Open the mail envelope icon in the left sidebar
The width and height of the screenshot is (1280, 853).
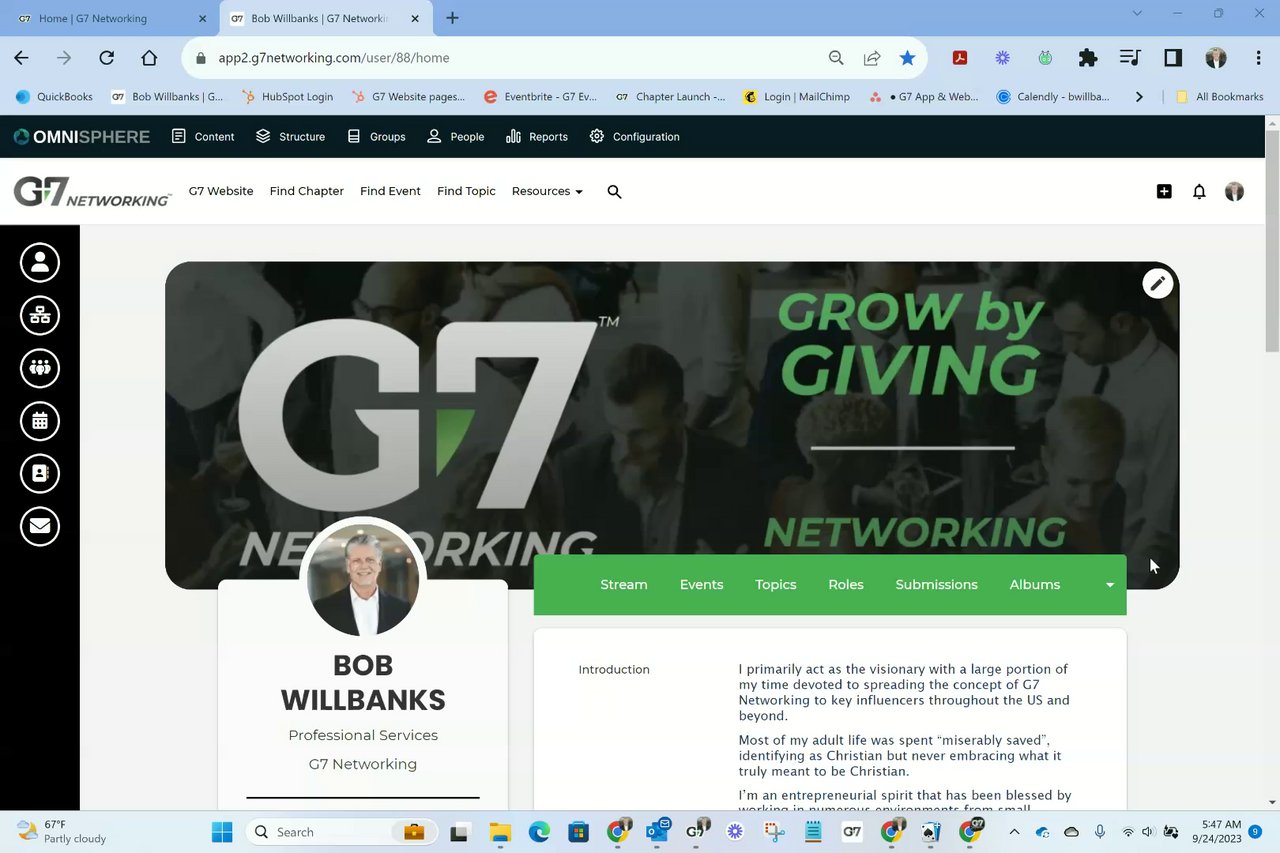pyautogui.click(x=40, y=526)
